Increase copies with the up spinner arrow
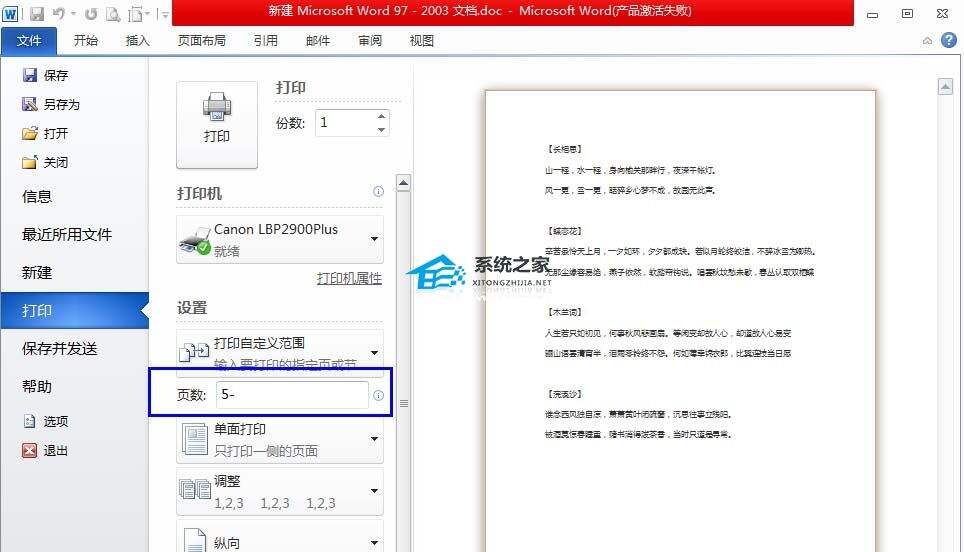The height and width of the screenshot is (552, 964). coord(382,116)
